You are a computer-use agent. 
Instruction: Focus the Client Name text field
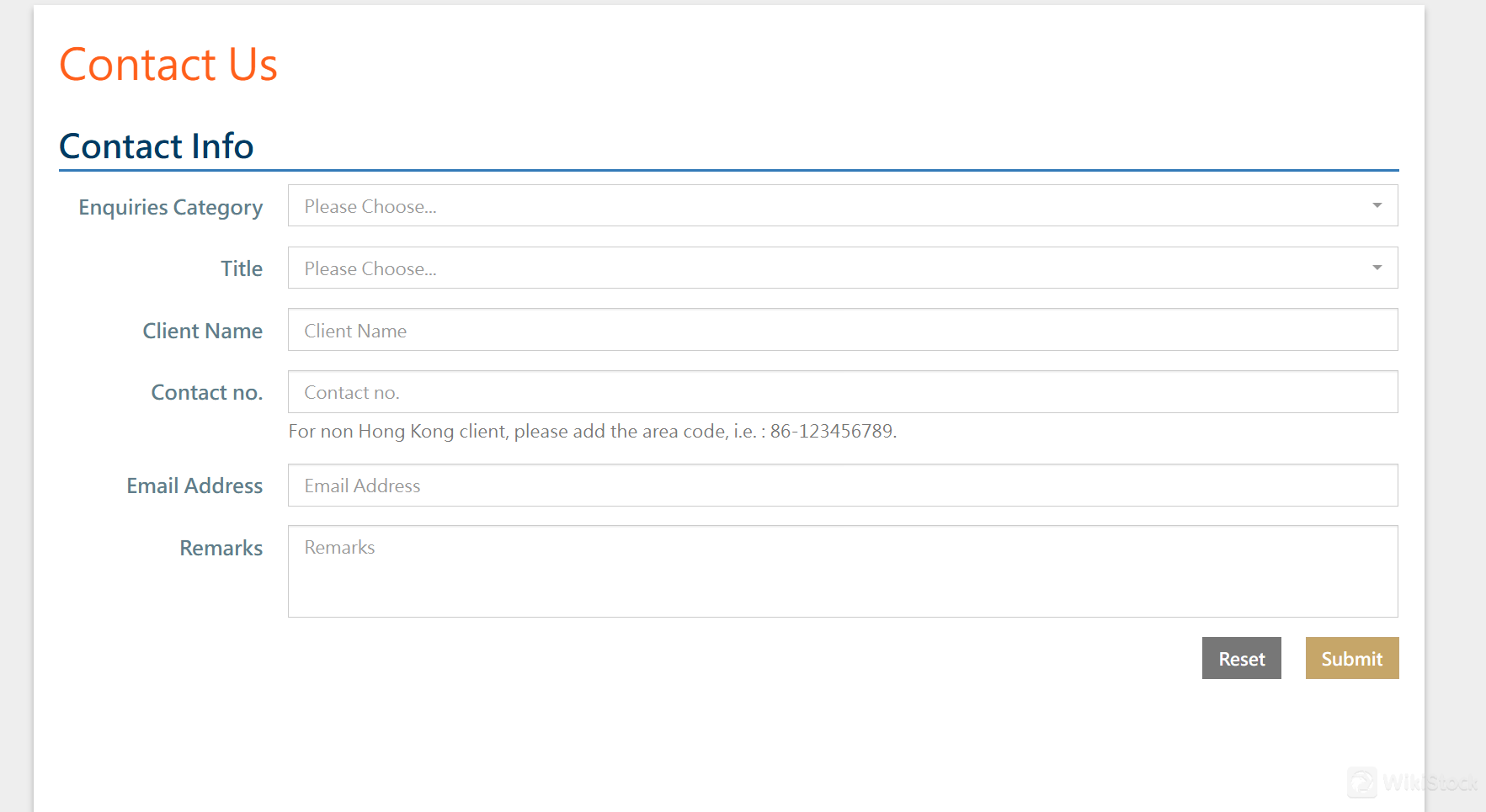842,330
